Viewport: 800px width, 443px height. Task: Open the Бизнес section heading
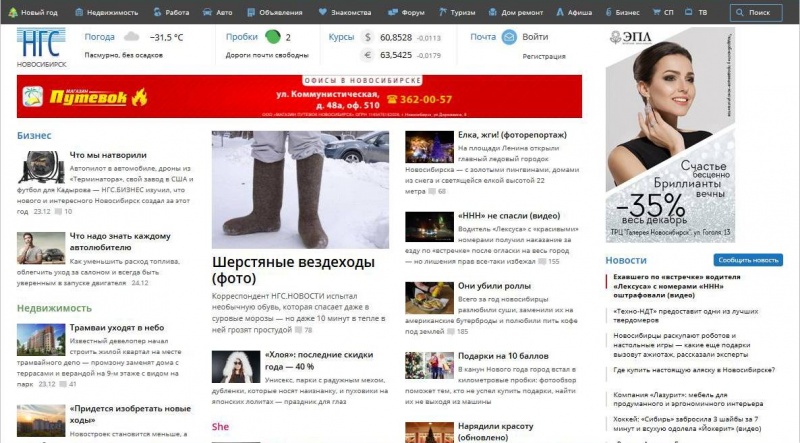click(33, 135)
